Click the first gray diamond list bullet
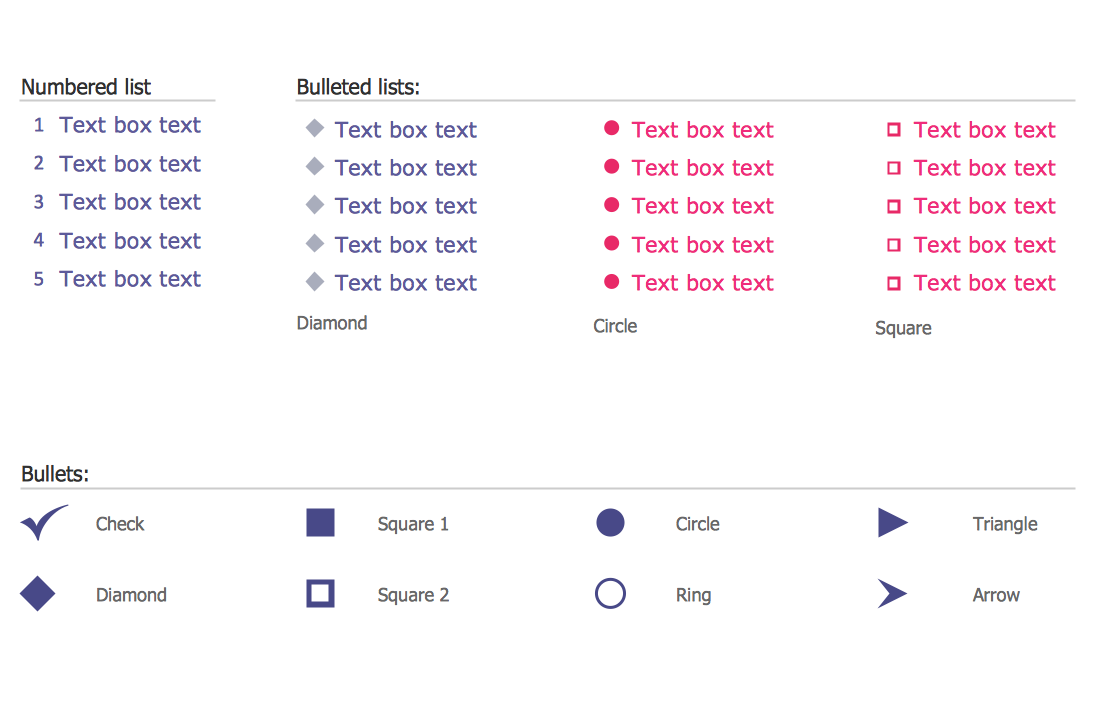Image resolution: width=1095 pixels, height=724 pixels. click(x=314, y=128)
